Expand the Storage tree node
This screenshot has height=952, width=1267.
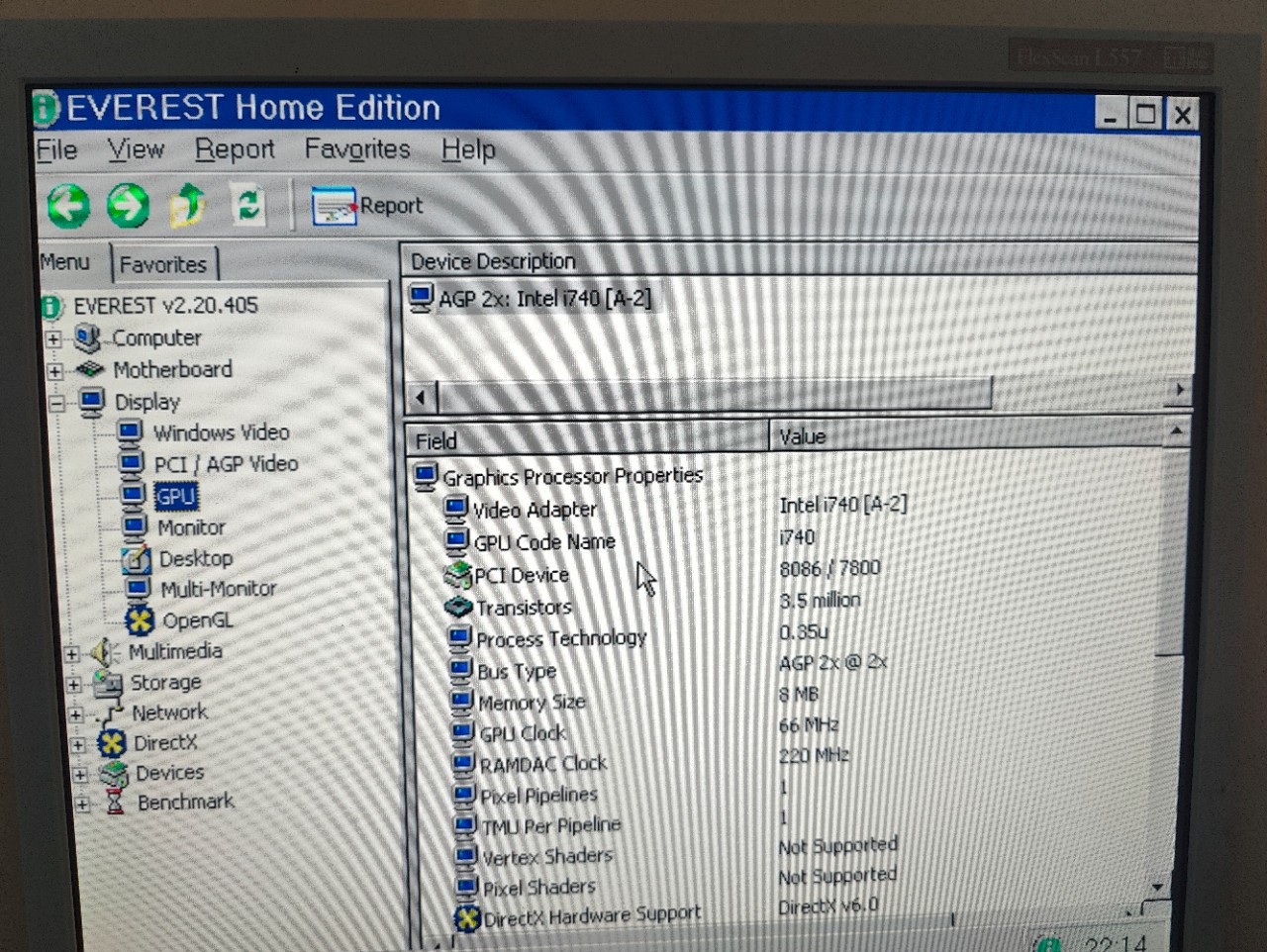click(74, 684)
